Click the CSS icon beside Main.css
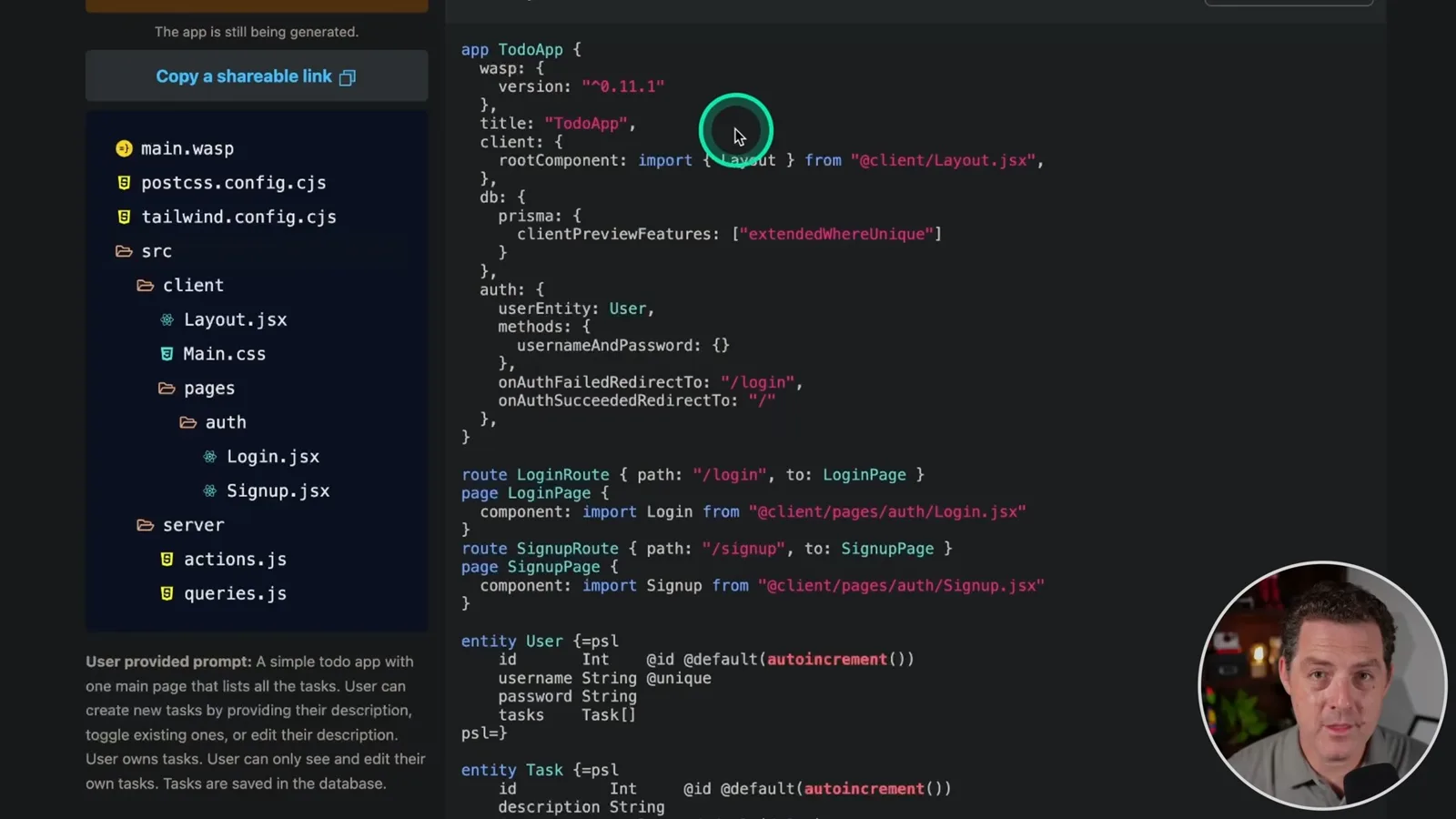The height and width of the screenshot is (819, 1456). [x=167, y=354]
